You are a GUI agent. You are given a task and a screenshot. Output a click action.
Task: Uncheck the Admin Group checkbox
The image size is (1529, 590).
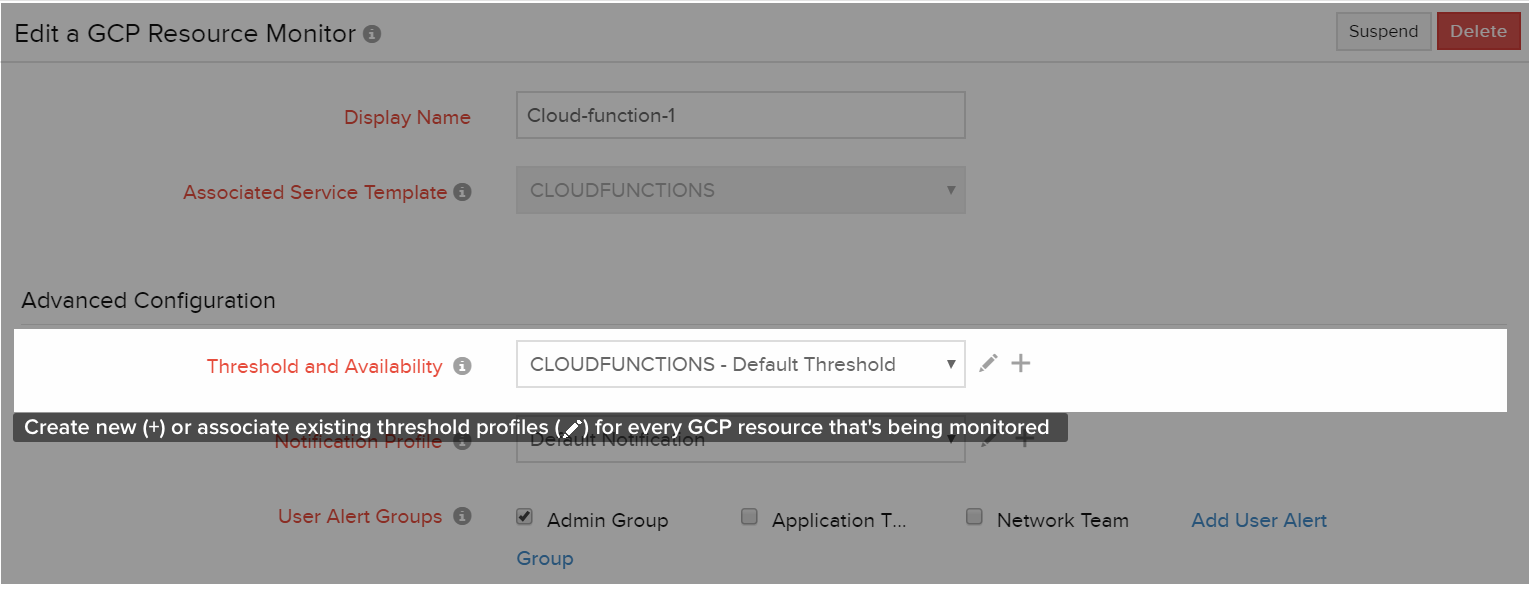pos(524,517)
